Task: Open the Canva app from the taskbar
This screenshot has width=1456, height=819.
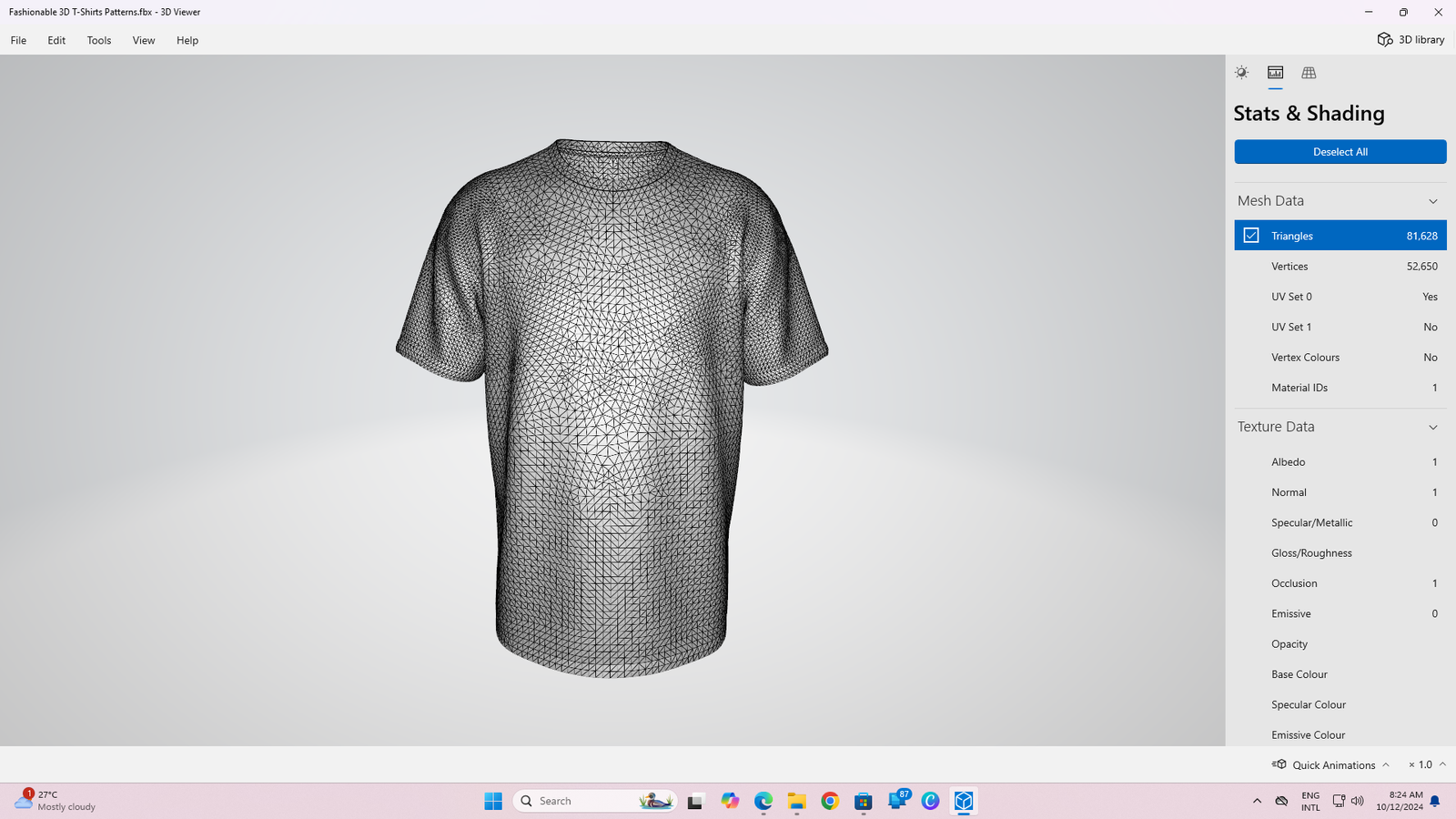Action: 930,801
